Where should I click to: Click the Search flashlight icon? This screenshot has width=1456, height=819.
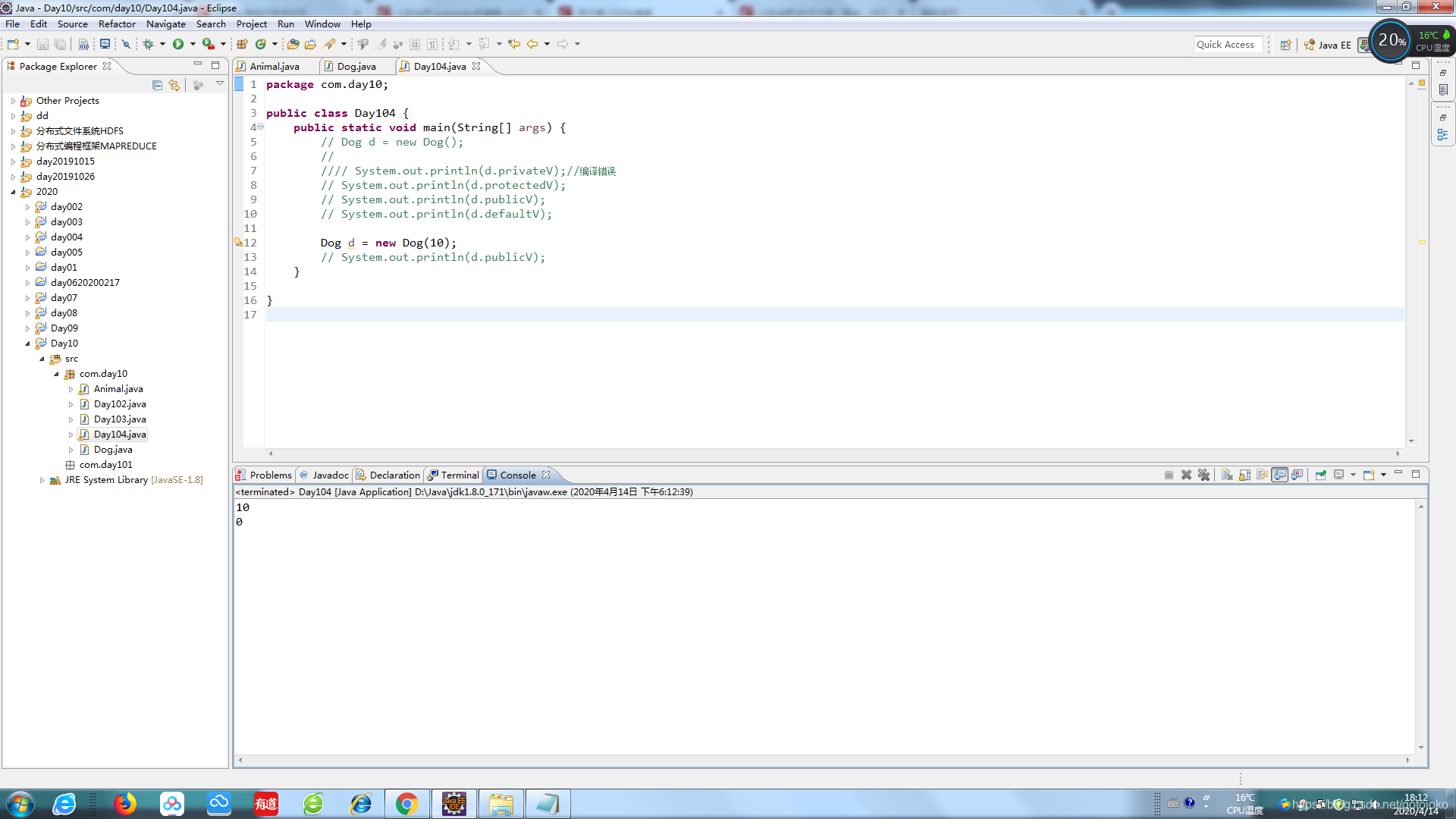point(329,44)
